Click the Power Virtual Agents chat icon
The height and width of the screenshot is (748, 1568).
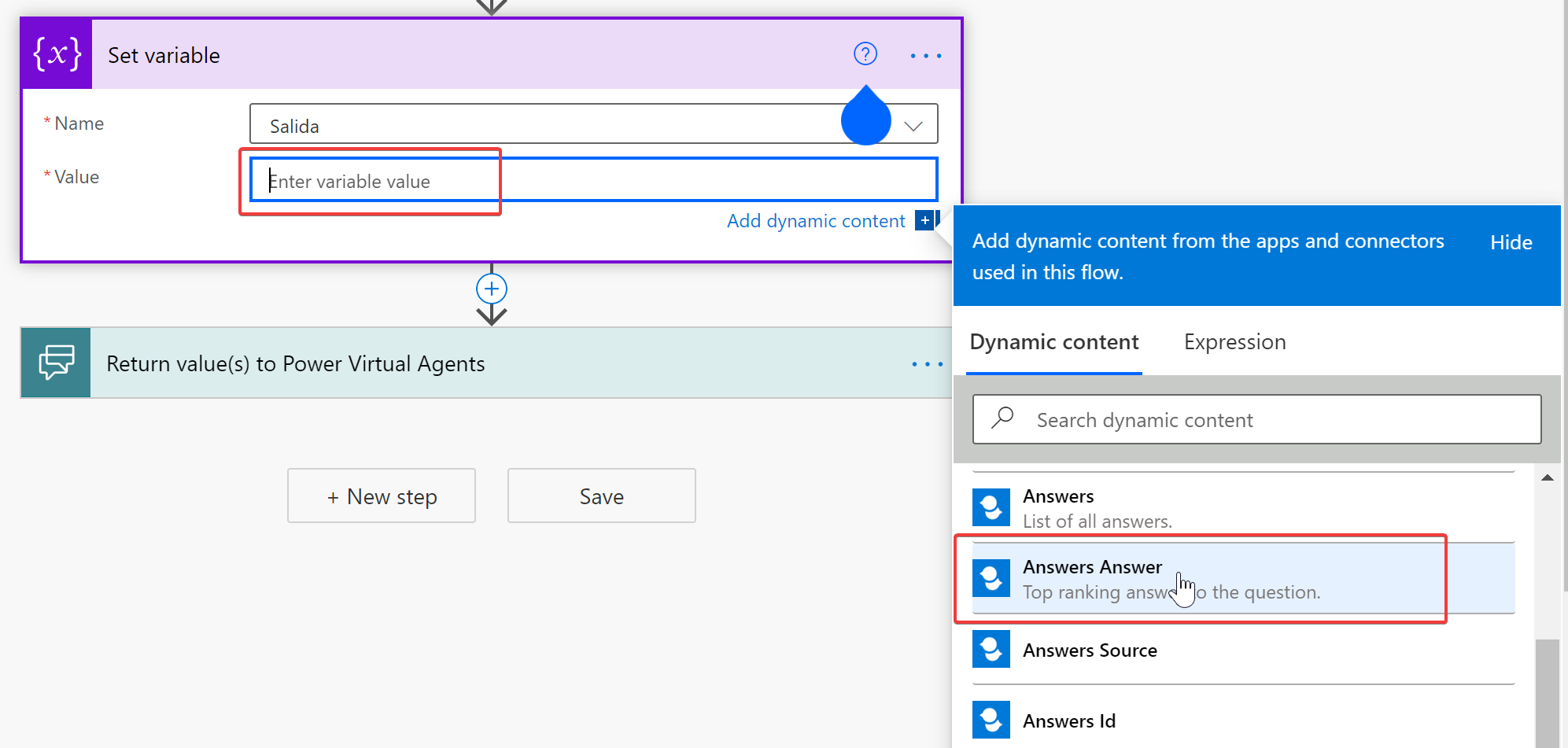pyautogui.click(x=57, y=363)
